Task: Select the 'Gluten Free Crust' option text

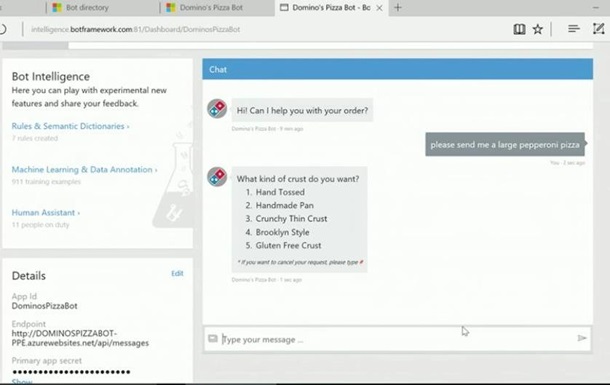Action: [x=288, y=245]
